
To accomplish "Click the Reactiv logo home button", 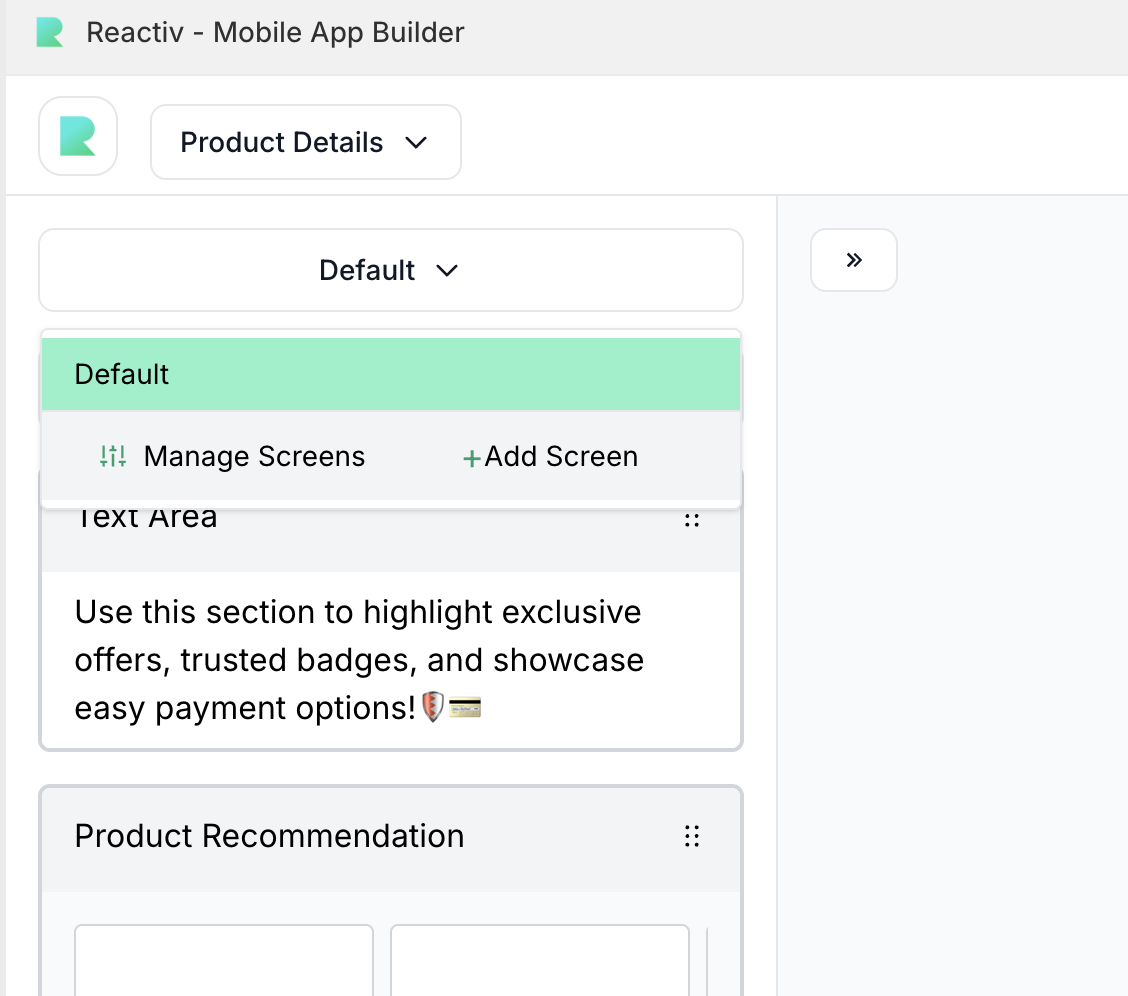I will click(78, 136).
